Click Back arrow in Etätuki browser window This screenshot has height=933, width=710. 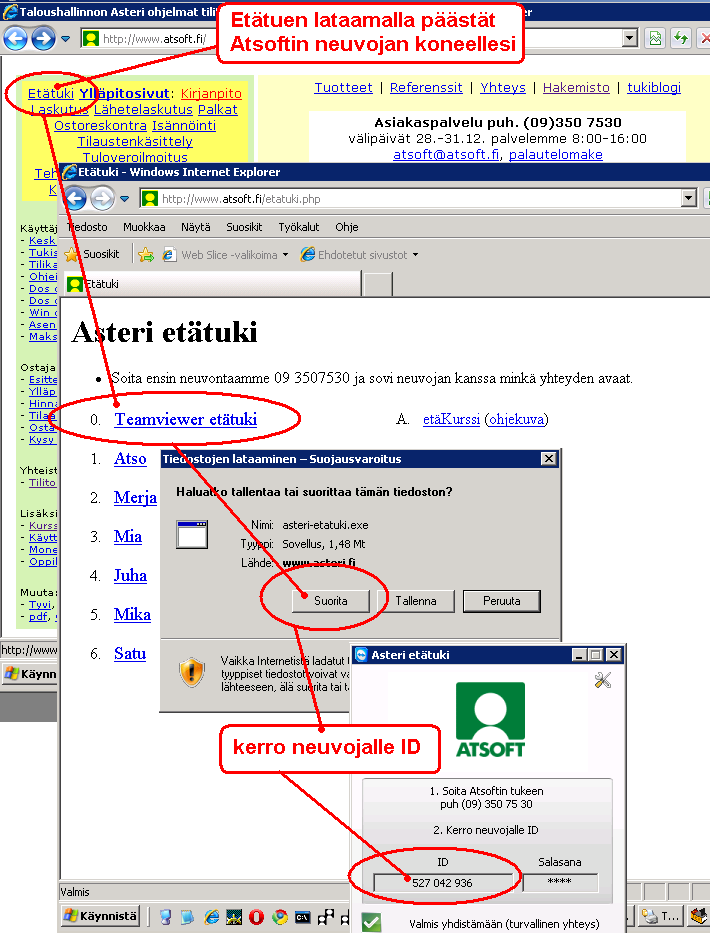coord(75,198)
